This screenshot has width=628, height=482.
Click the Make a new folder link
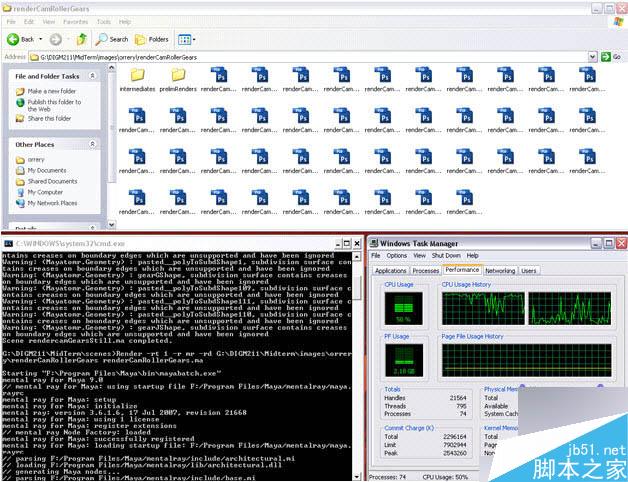[x=52, y=91]
